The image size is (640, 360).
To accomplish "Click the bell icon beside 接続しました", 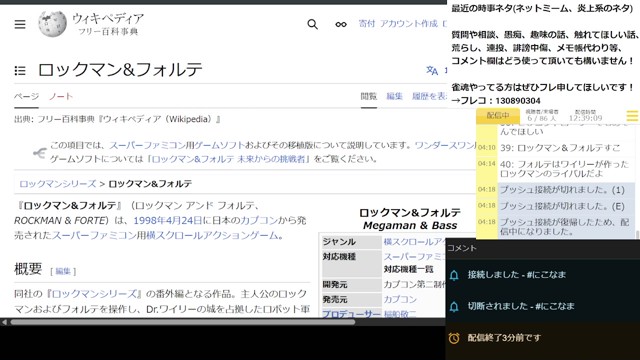I will coord(454,275).
